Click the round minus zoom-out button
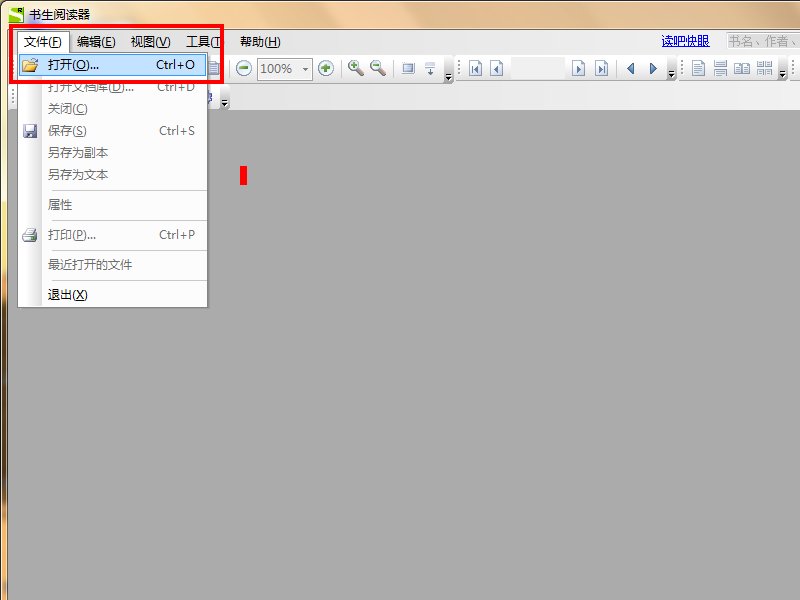Image resolution: width=800 pixels, height=600 pixels. (244, 68)
